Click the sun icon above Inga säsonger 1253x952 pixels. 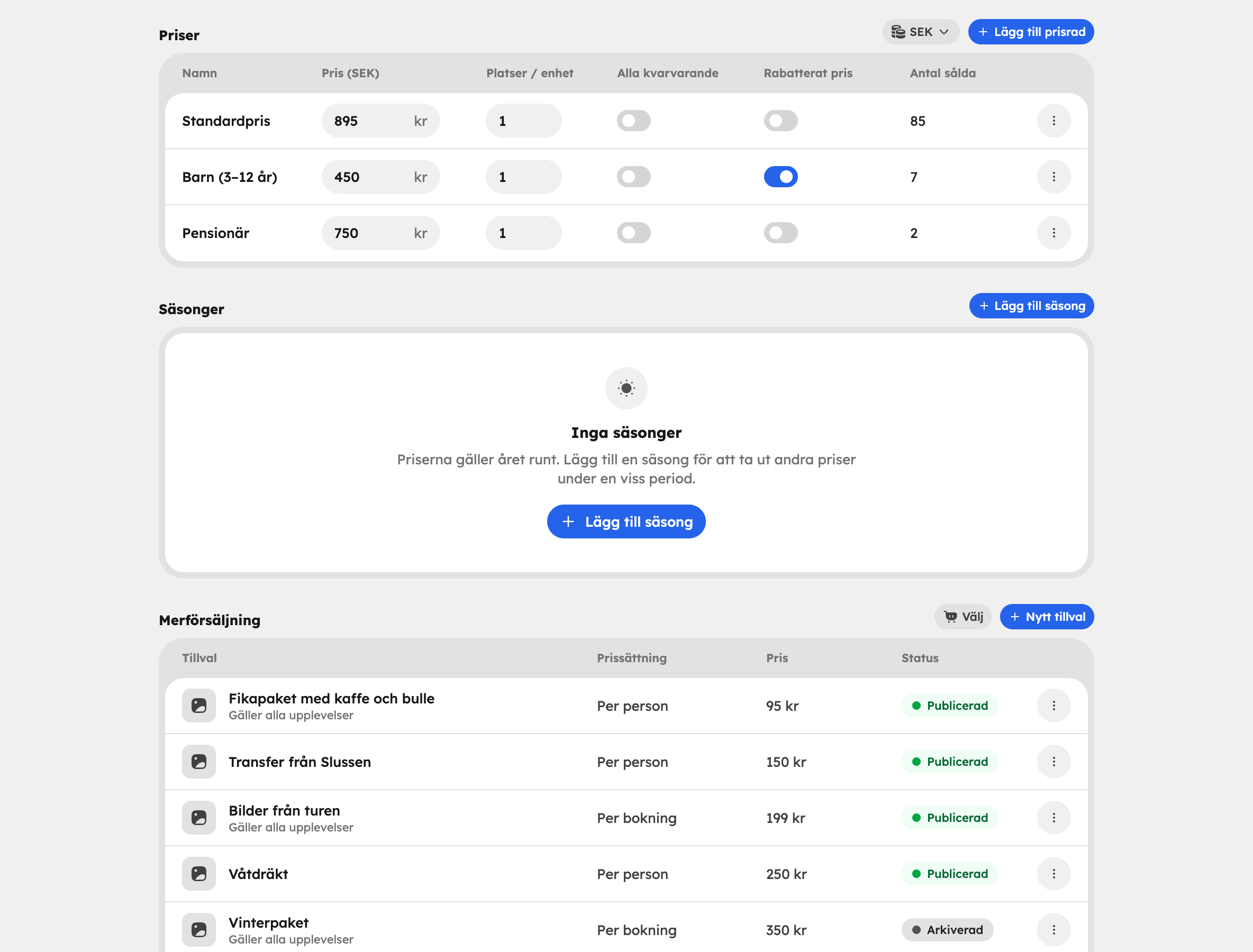626,388
